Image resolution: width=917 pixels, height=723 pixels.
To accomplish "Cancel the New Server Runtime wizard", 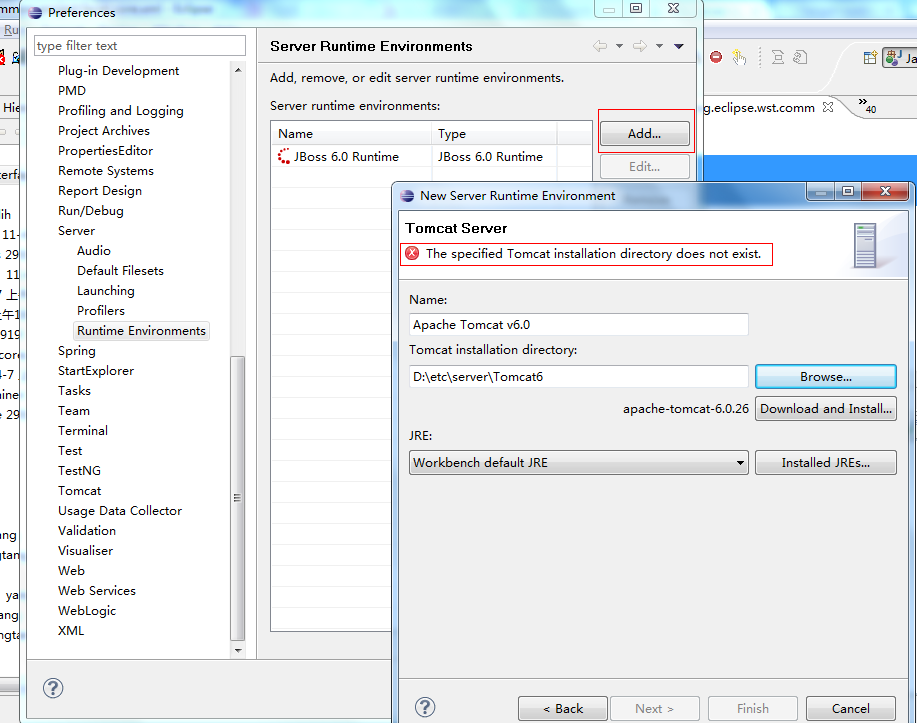I will [850, 708].
